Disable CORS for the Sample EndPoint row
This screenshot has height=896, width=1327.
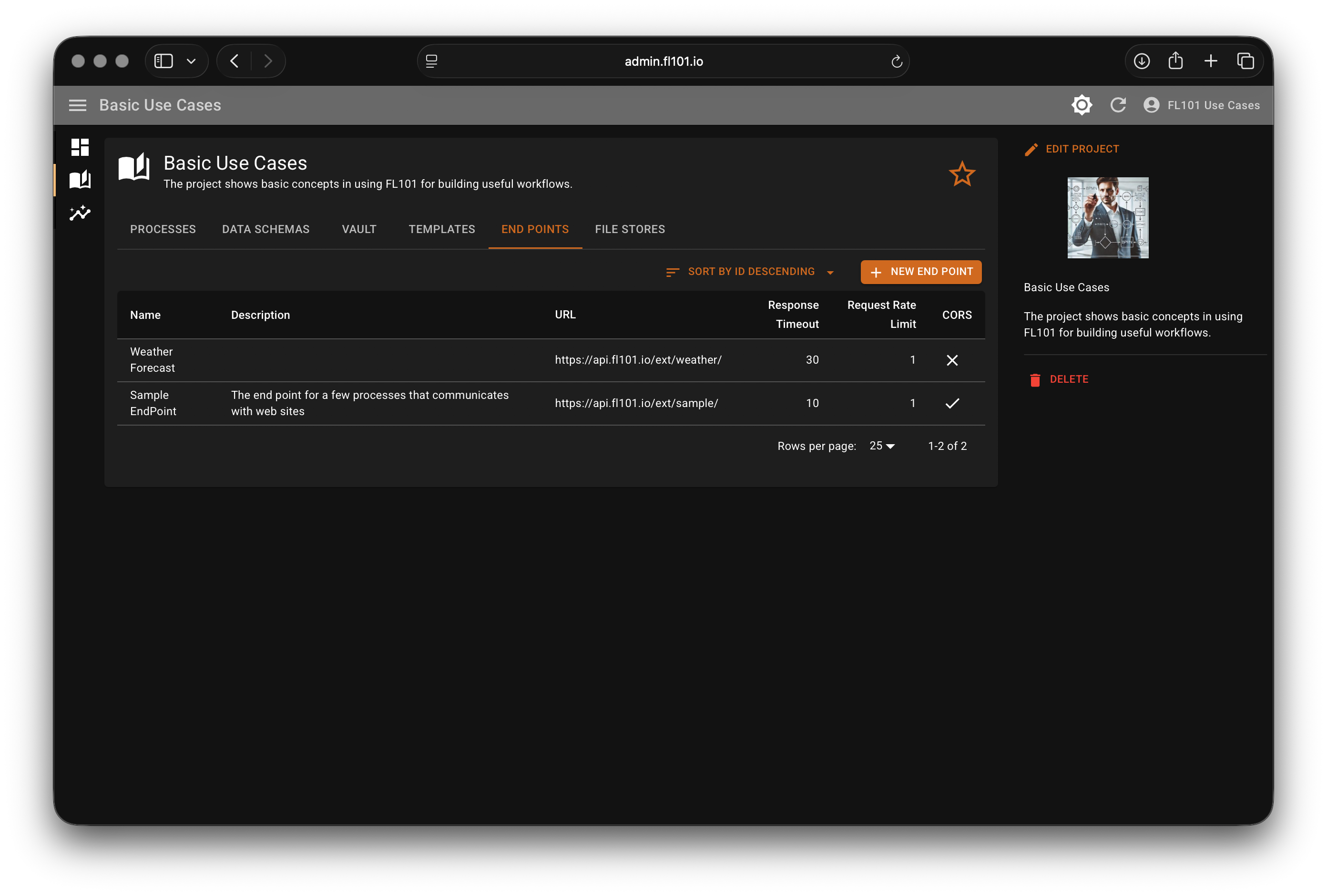click(952, 403)
